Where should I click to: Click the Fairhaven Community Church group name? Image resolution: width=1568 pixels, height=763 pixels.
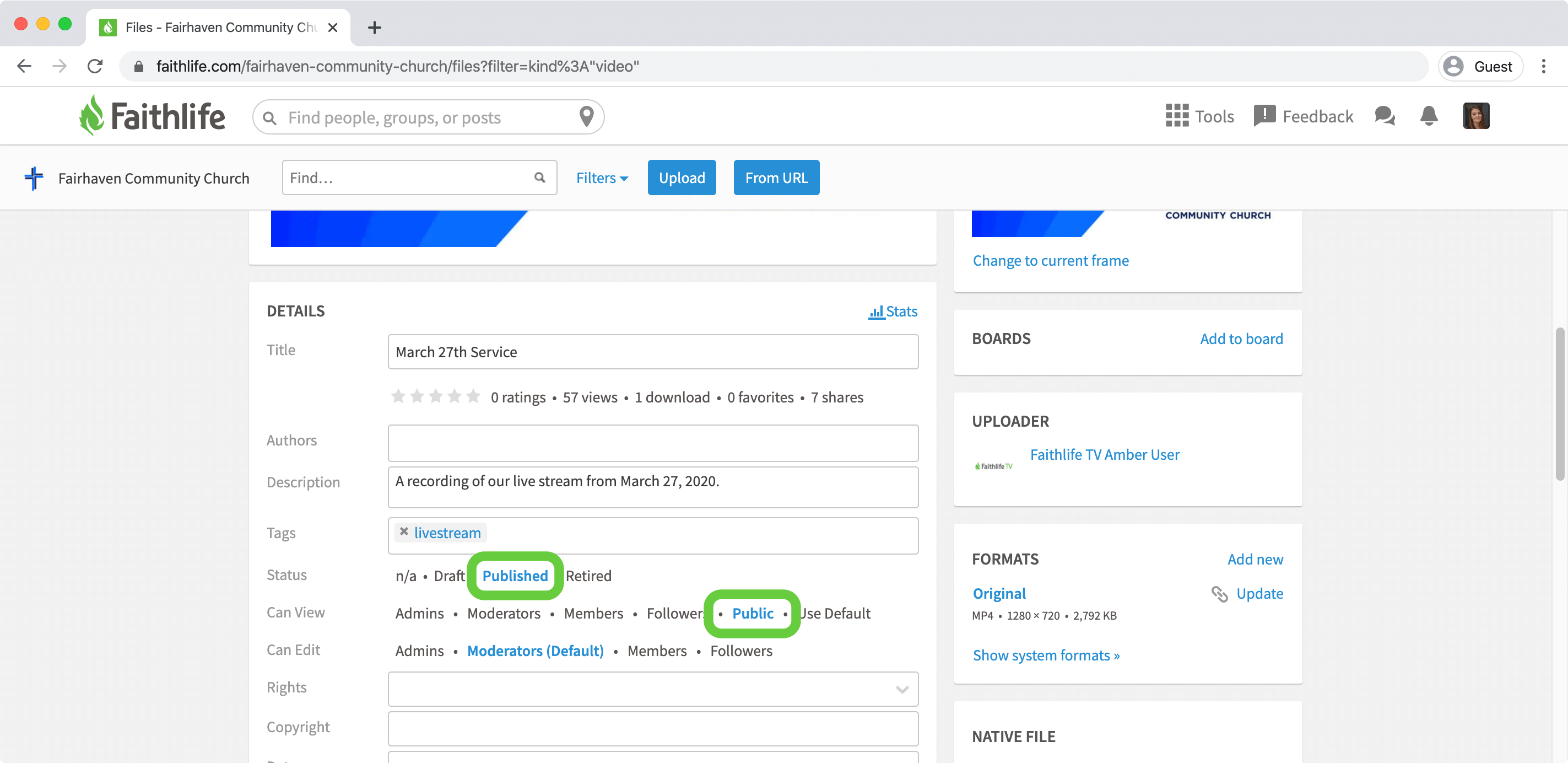[x=153, y=178]
